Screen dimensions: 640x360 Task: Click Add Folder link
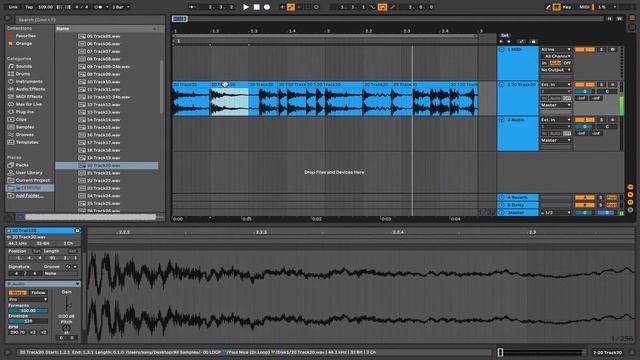click(29, 196)
